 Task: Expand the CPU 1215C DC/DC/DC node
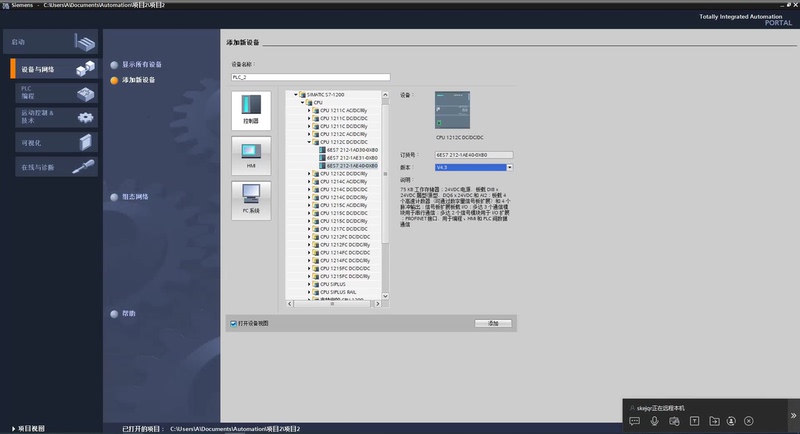309,213
